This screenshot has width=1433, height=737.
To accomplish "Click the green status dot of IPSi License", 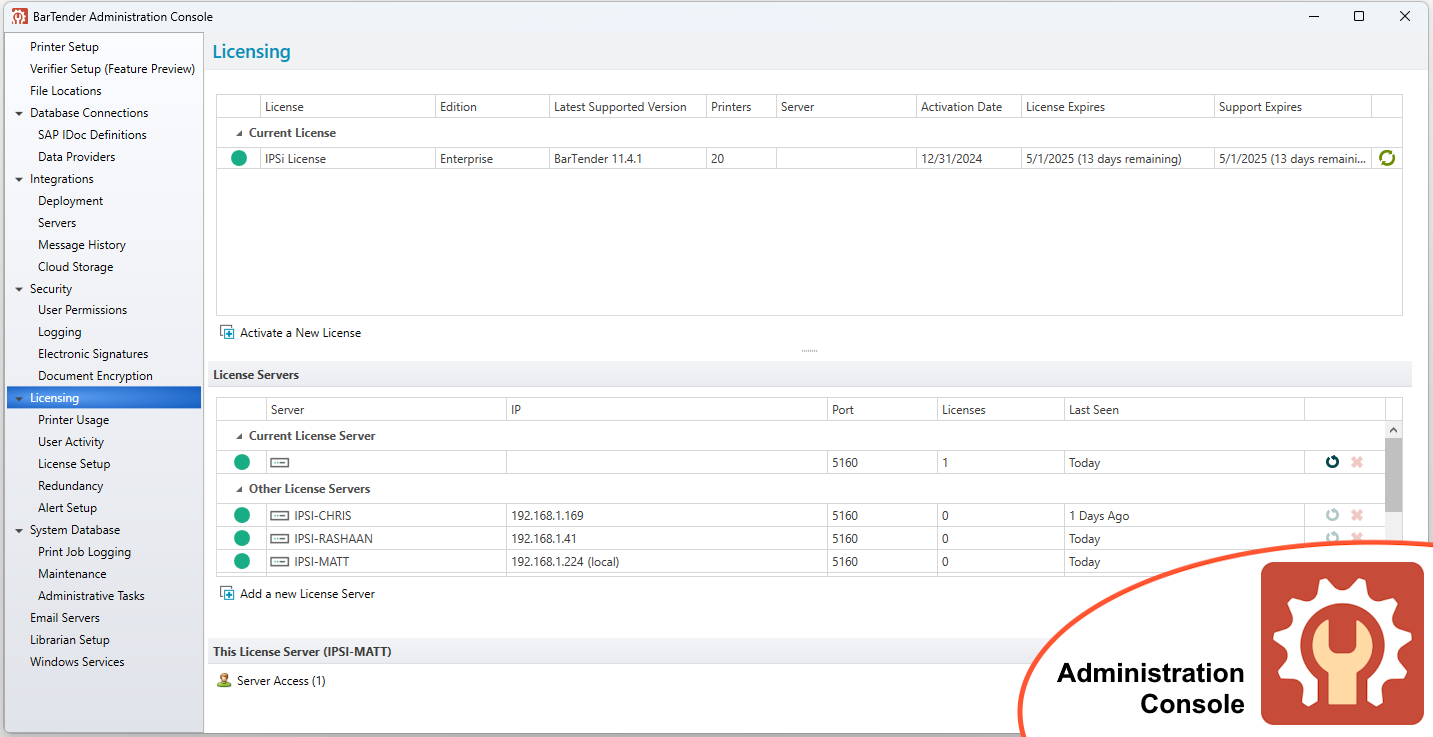I will [x=239, y=158].
